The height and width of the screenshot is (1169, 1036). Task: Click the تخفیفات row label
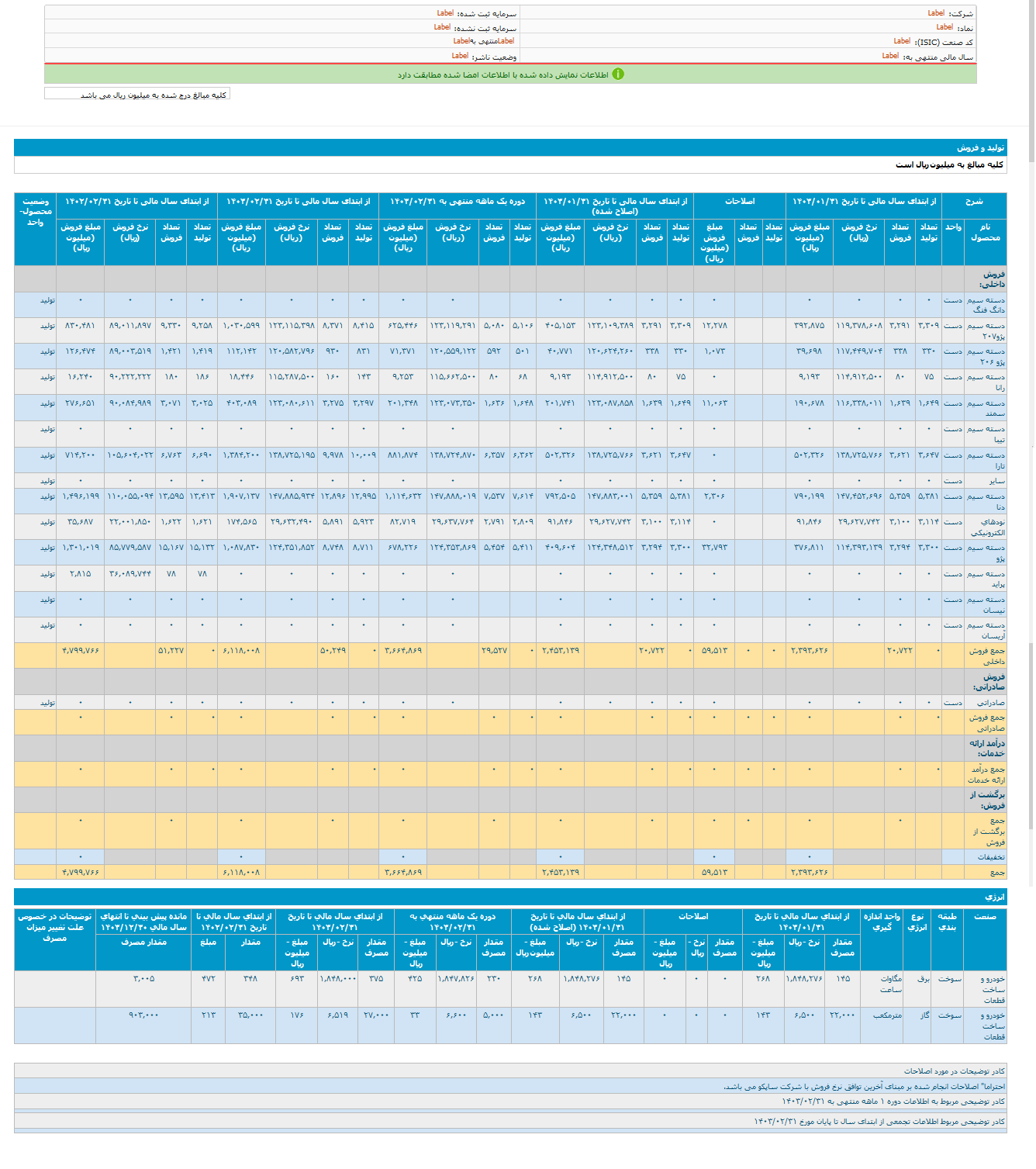tap(990, 857)
